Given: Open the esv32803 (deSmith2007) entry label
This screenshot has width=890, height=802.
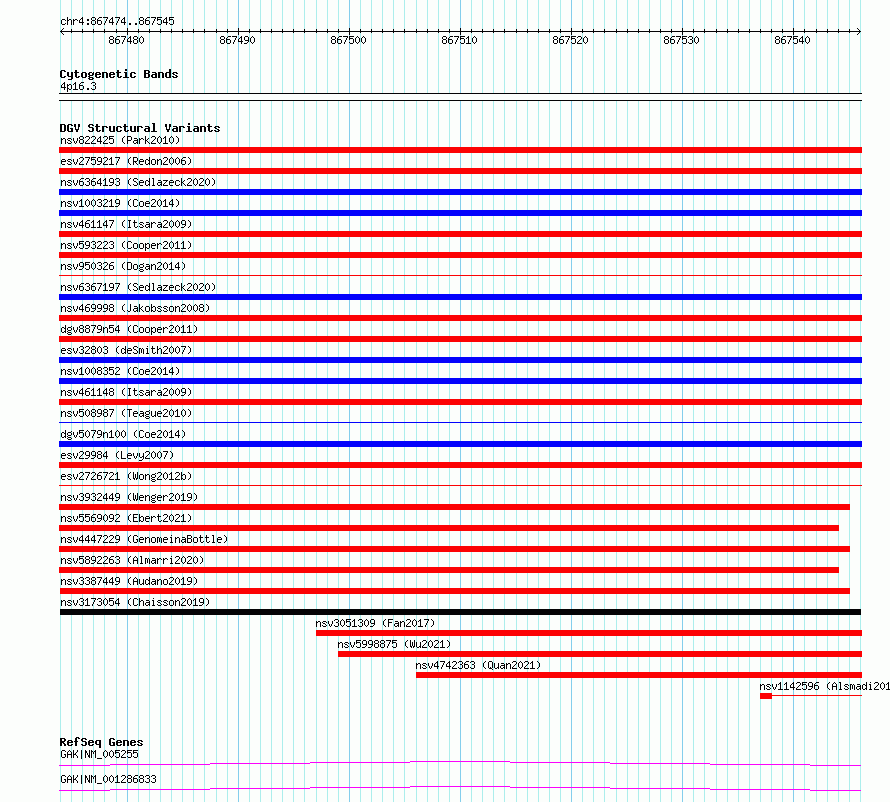Looking at the screenshot, I should click(126, 350).
